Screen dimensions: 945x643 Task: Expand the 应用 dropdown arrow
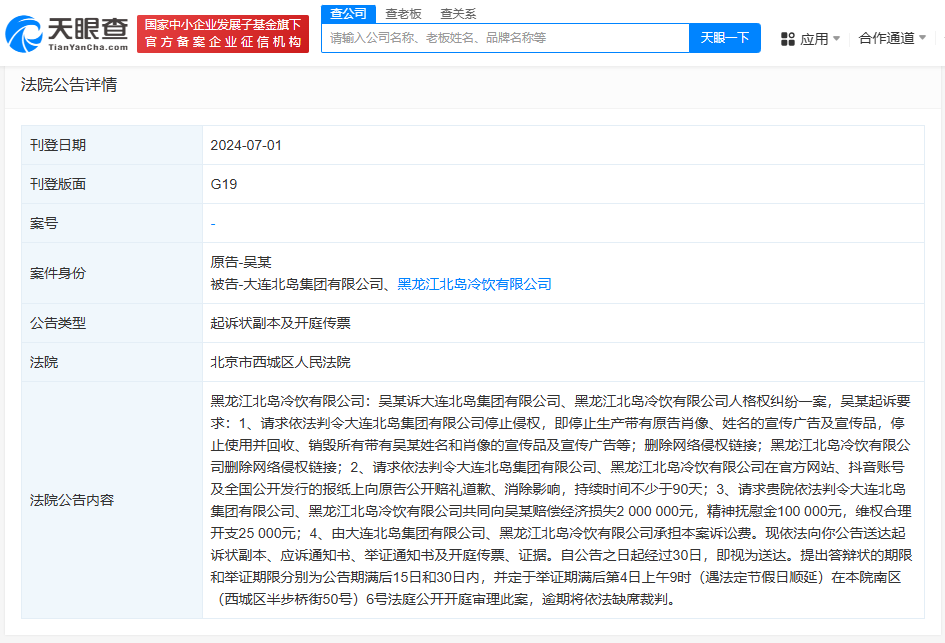tap(836, 39)
